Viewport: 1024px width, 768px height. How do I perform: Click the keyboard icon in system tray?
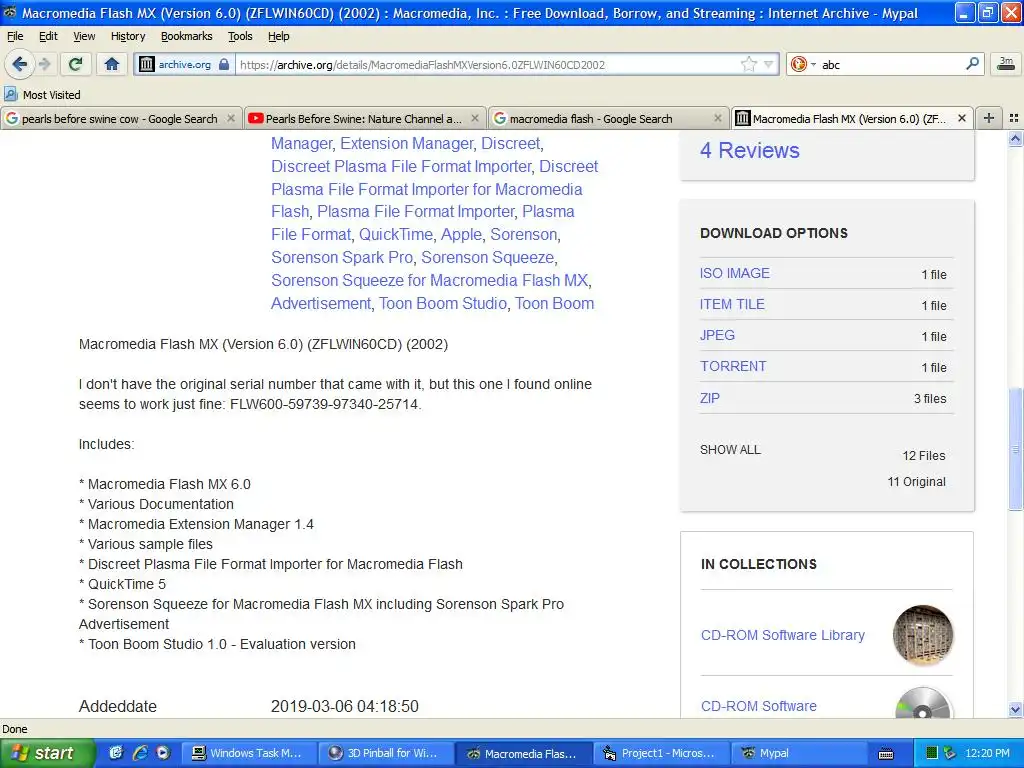click(886, 754)
